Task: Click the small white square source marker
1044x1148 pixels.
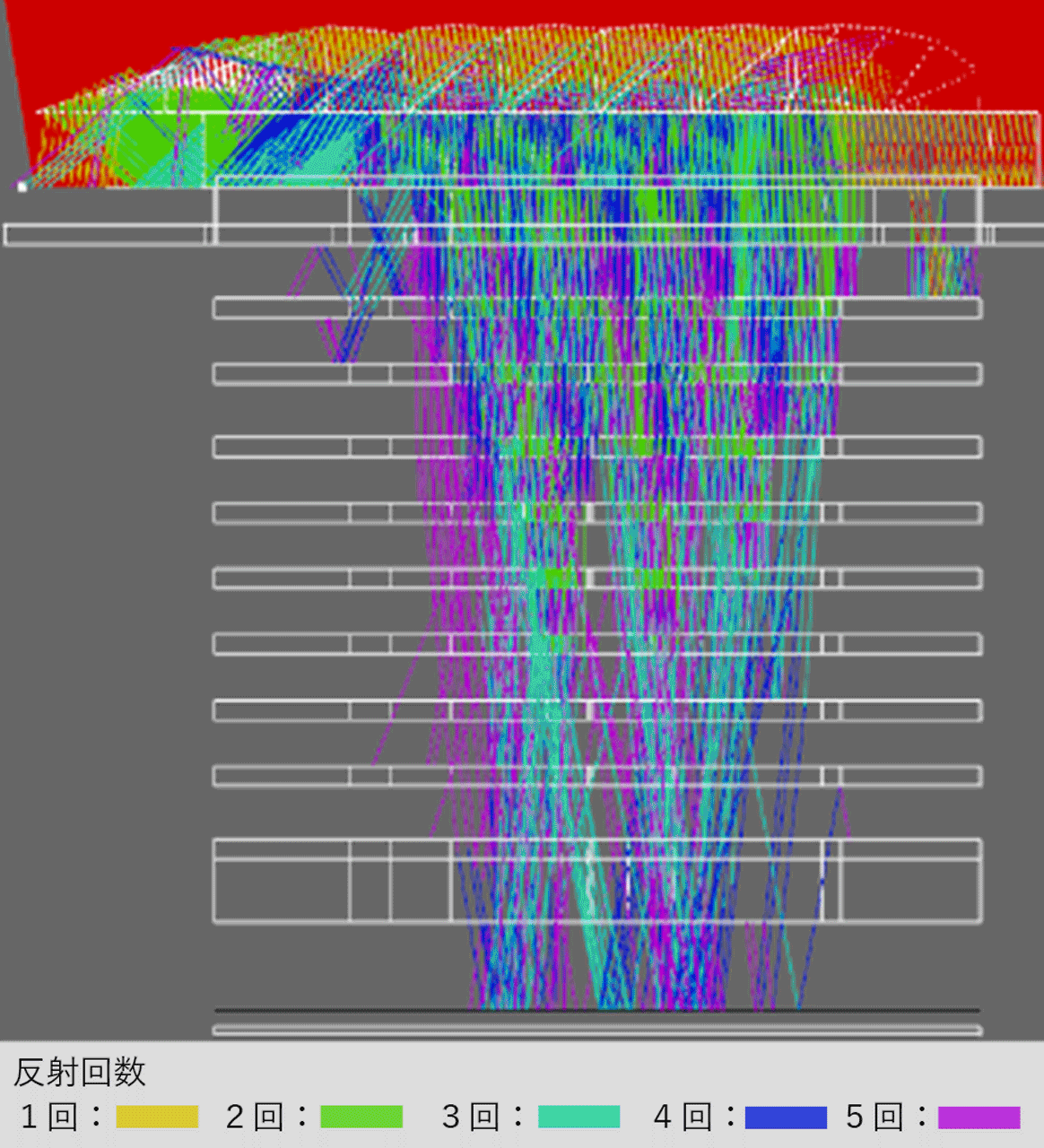Action: pyautogui.click(x=22, y=187)
